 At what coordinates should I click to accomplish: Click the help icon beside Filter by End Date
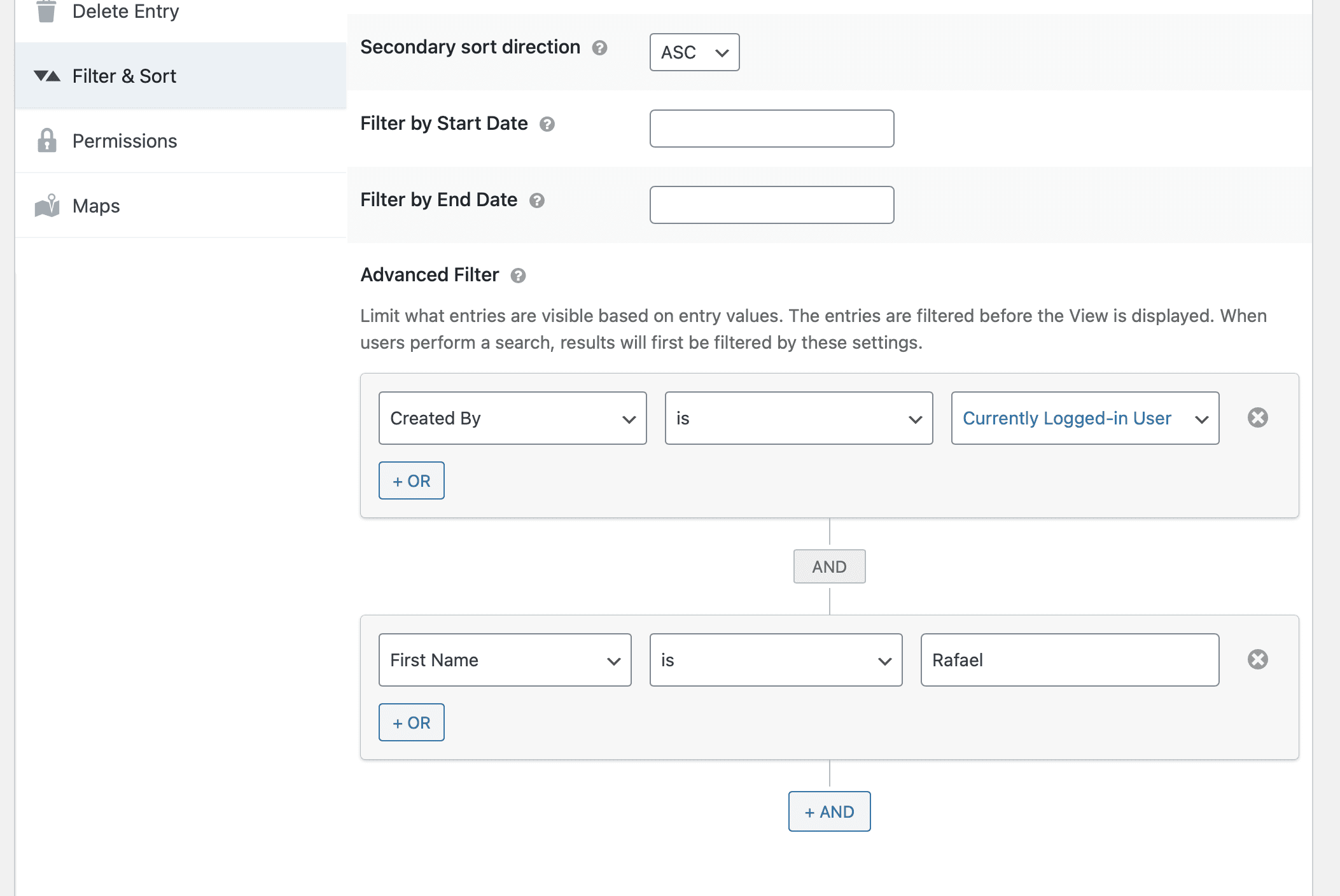coord(538,200)
